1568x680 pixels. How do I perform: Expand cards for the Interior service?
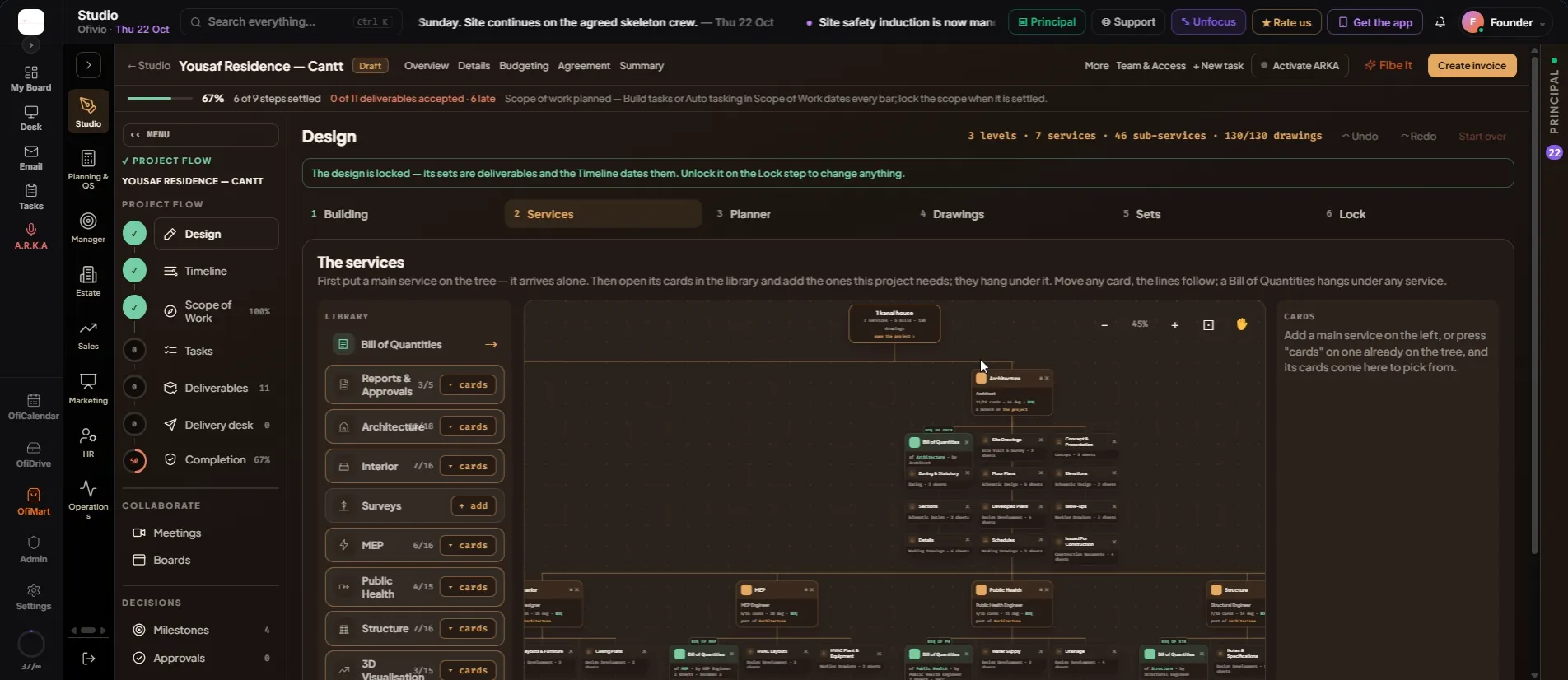(468, 466)
